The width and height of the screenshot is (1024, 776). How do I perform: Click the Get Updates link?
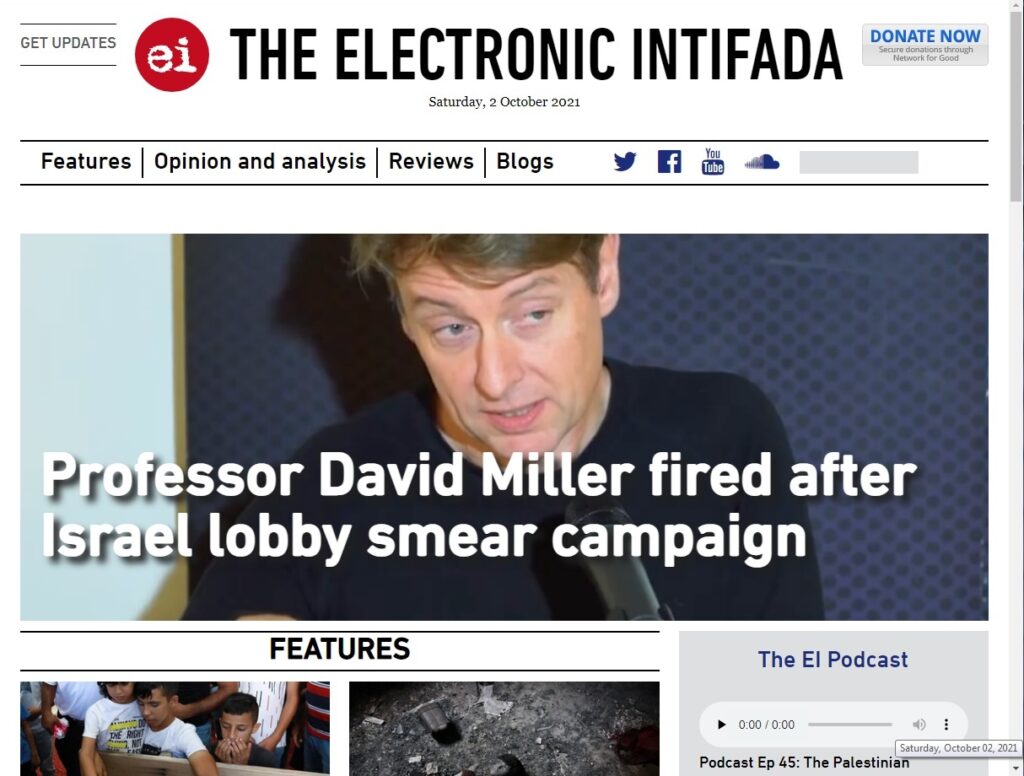click(x=68, y=43)
